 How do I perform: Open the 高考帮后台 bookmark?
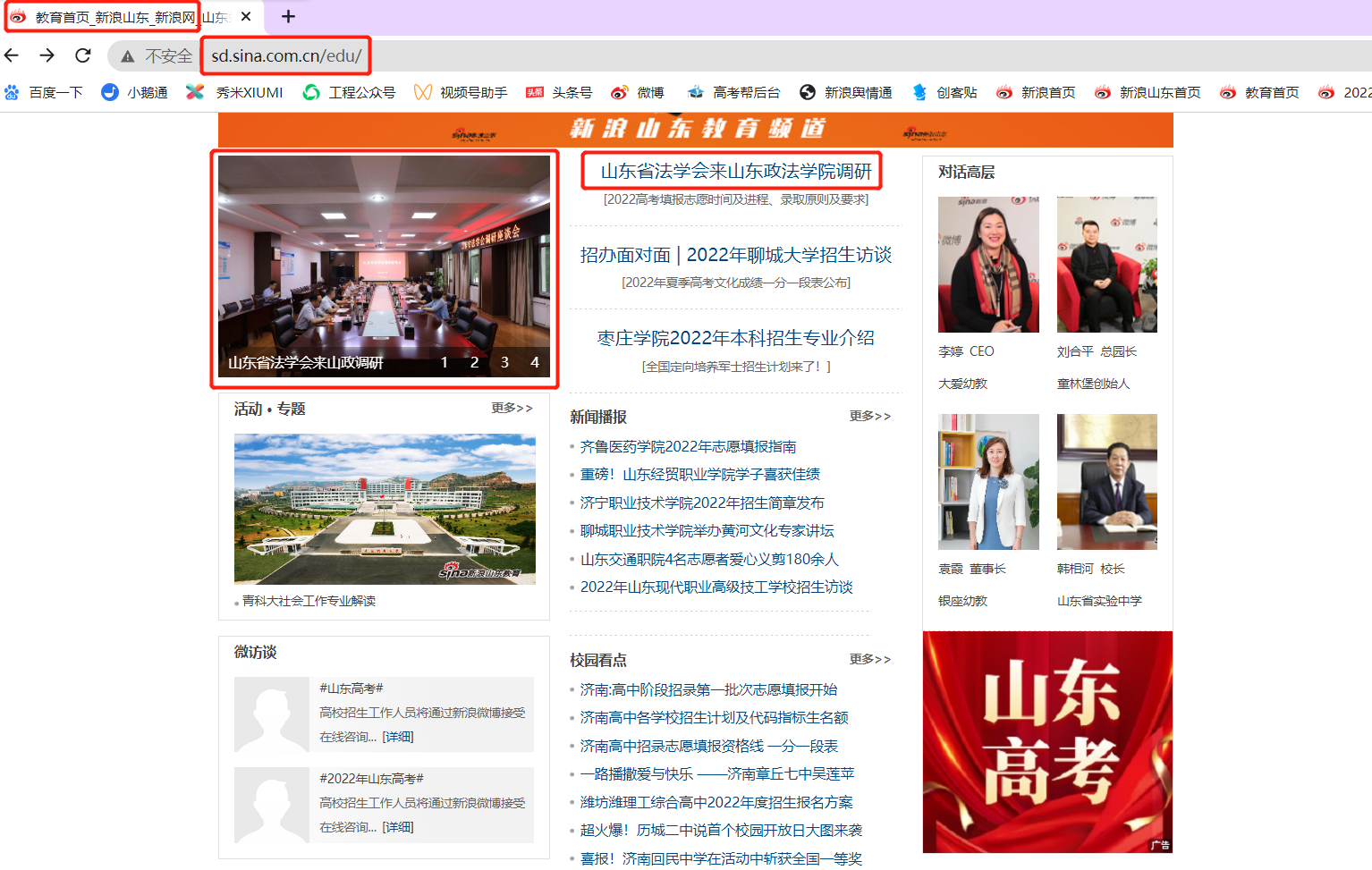[x=733, y=92]
